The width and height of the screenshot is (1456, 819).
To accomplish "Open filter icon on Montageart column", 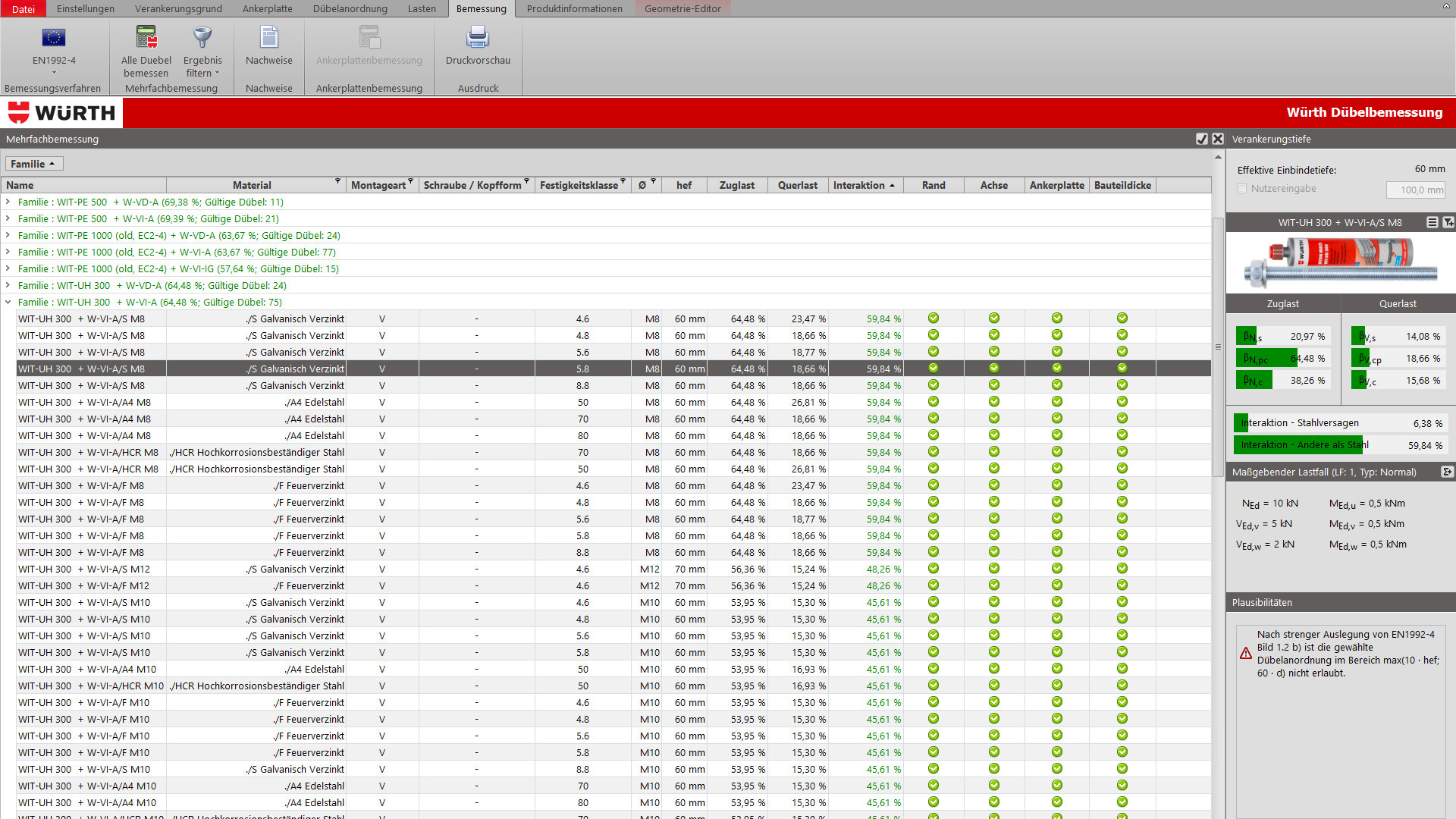I will pyautogui.click(x=410, y=182).
